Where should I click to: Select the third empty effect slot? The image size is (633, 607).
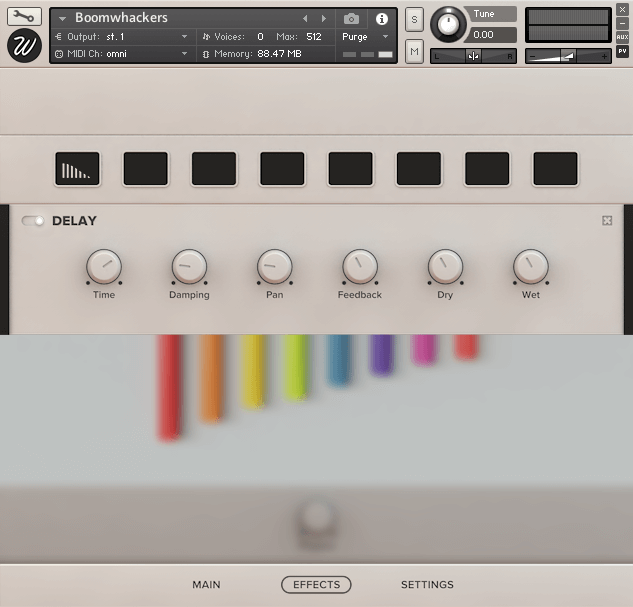click(214, 169)
